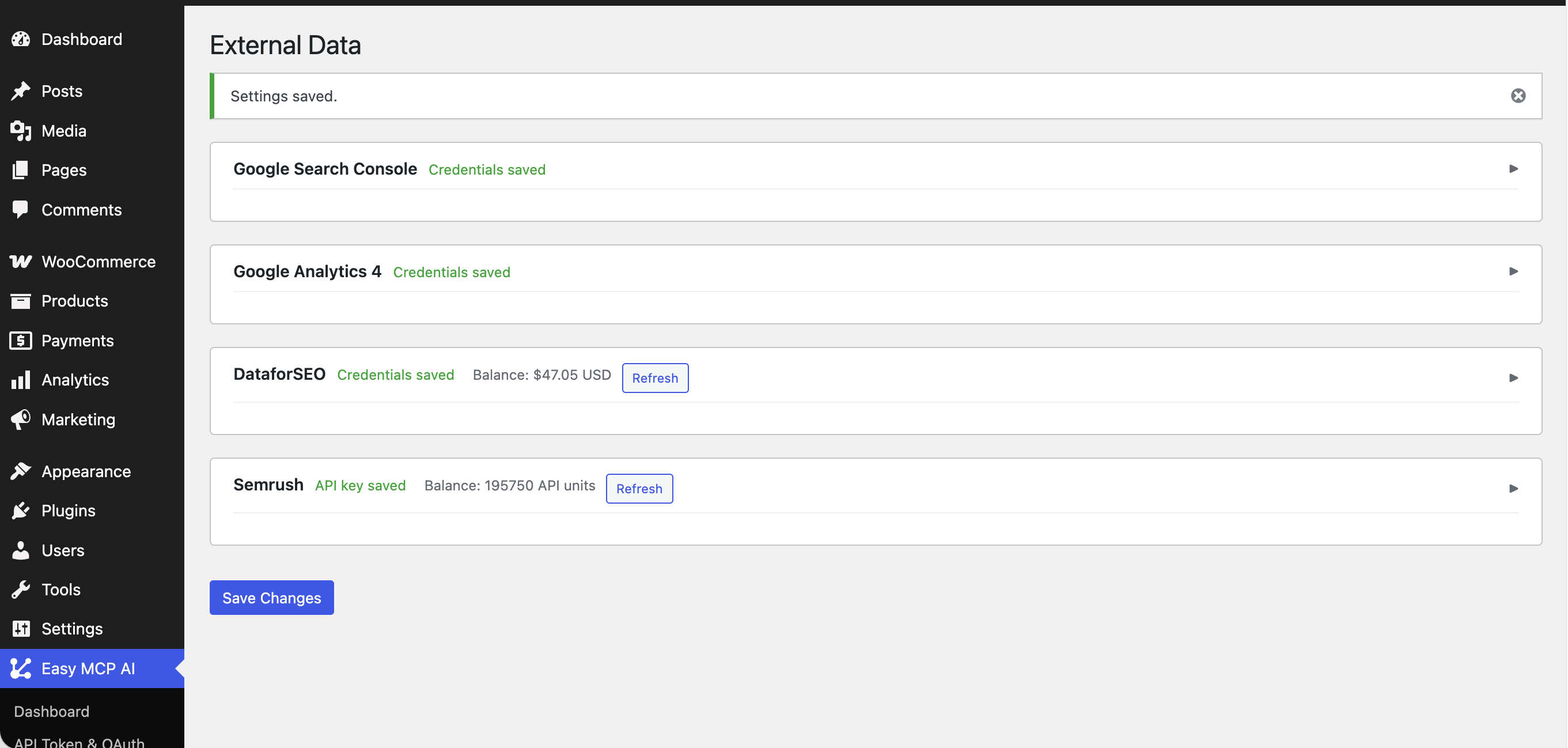Open the Pages menu
Image resolution: width=1568 pixels, height=748 pixels.
click(92, 170)
